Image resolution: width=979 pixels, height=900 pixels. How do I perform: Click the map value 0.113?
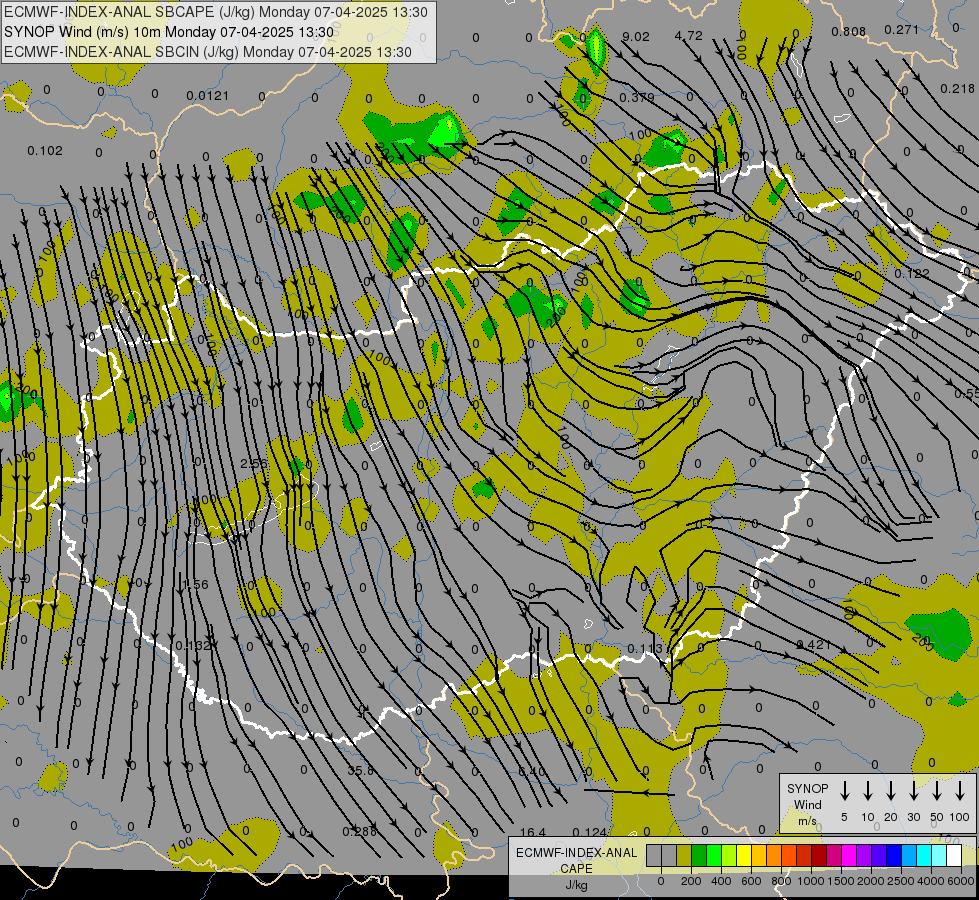tap(647, 648)
